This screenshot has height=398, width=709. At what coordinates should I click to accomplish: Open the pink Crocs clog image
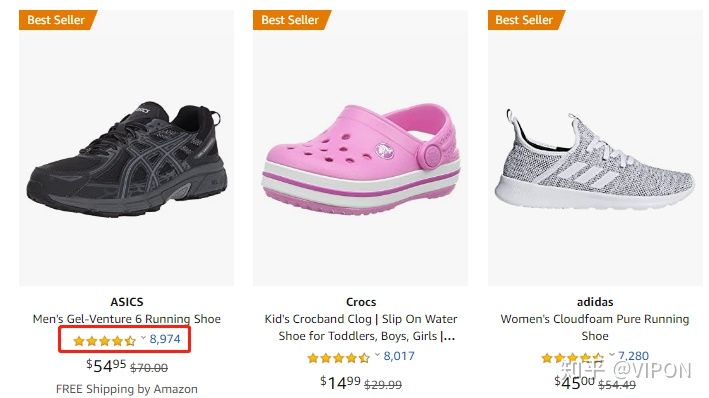click(x=361, y=158)
